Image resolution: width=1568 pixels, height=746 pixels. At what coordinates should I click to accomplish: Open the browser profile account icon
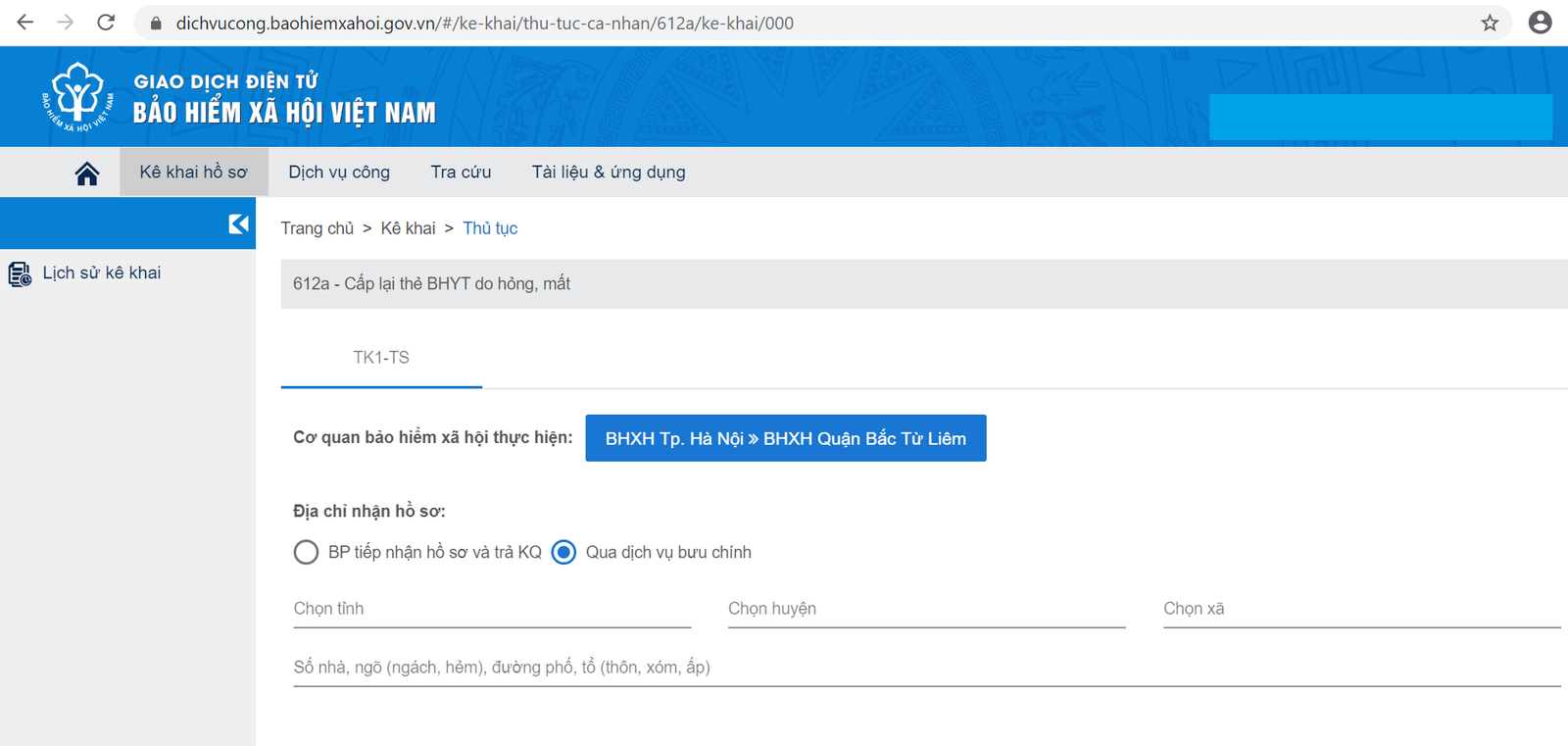point(1540,23)
